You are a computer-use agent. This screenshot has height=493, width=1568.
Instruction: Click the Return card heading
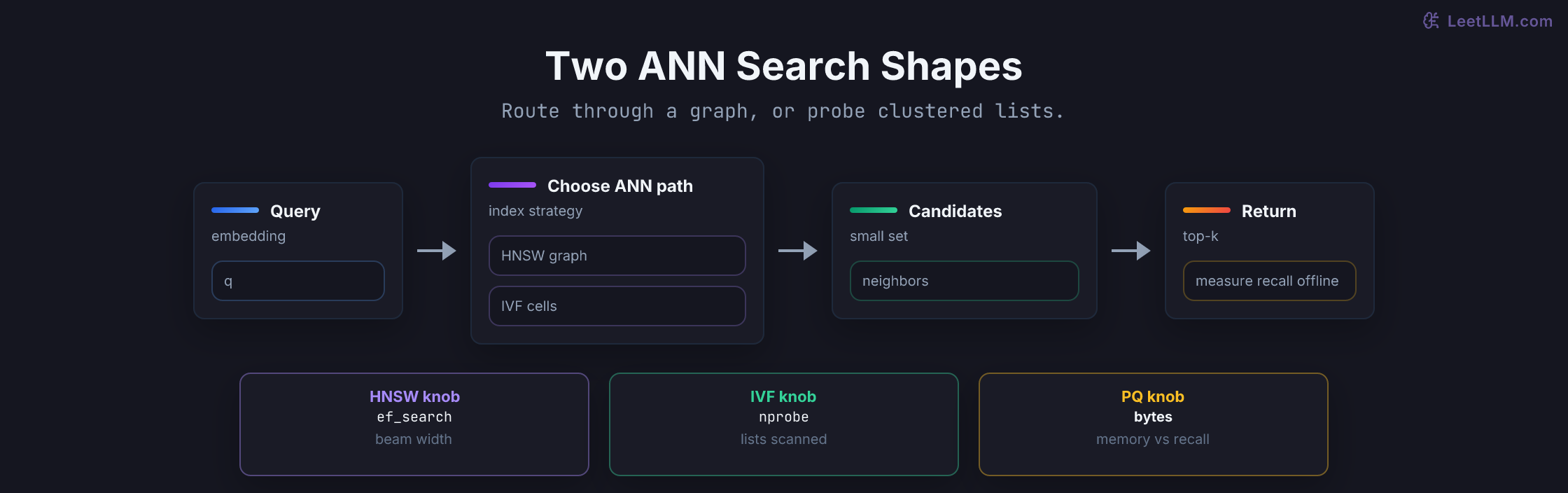click(1268, 211)
